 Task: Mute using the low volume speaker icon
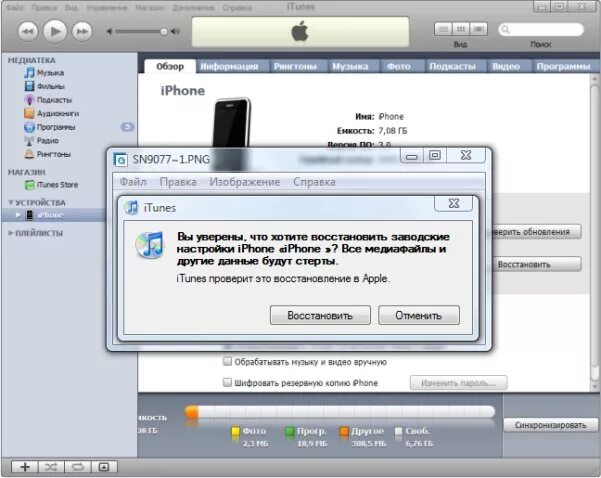pos(109,31)
